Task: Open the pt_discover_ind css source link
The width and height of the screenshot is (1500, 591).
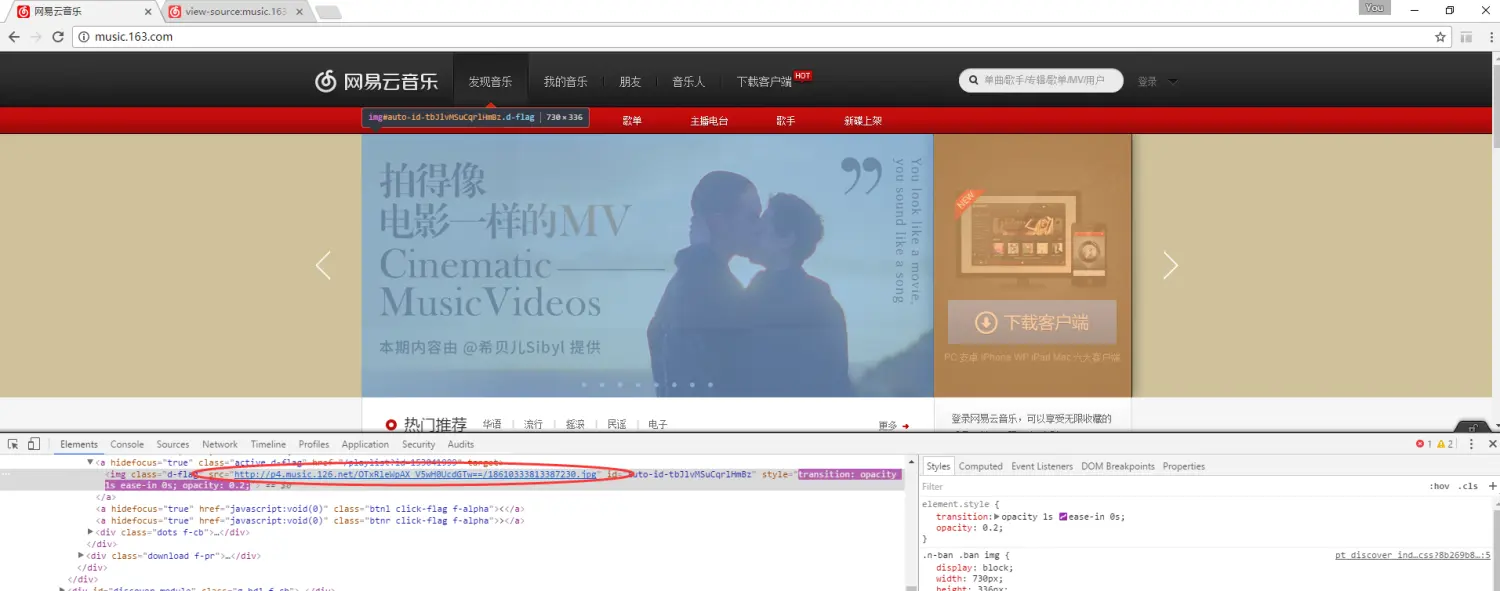Action: [1413, 555]
